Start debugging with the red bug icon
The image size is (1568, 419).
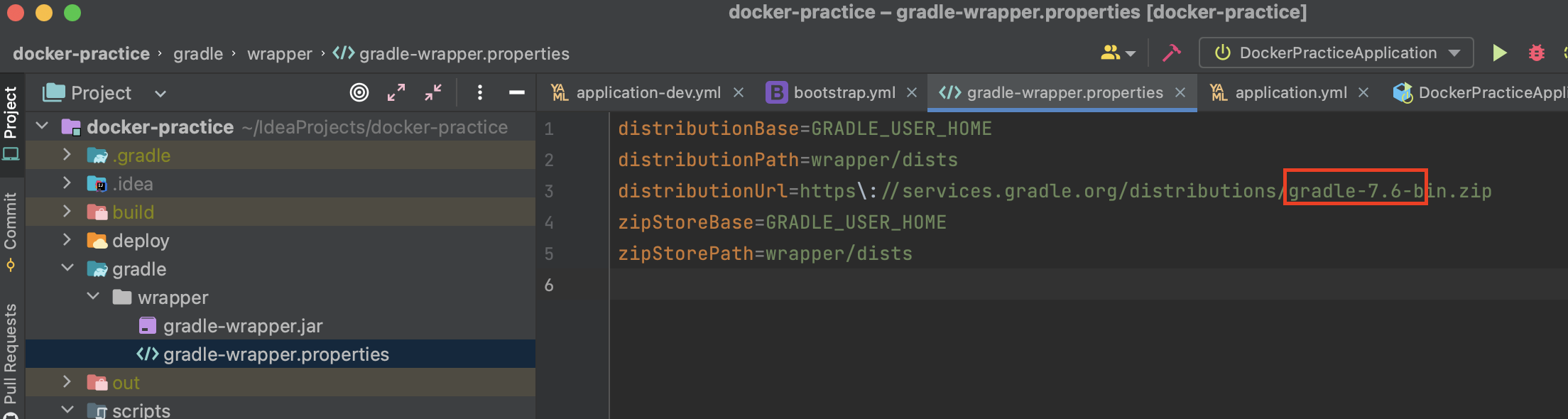coord(1537,53)
